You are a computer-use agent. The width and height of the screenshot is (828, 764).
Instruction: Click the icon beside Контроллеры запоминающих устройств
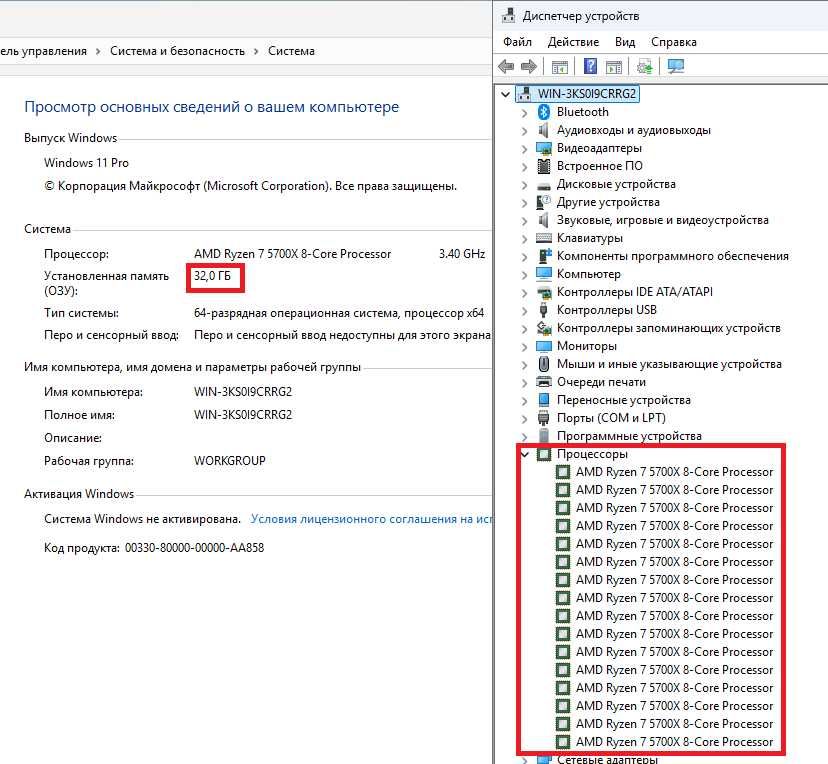point(544,328)
